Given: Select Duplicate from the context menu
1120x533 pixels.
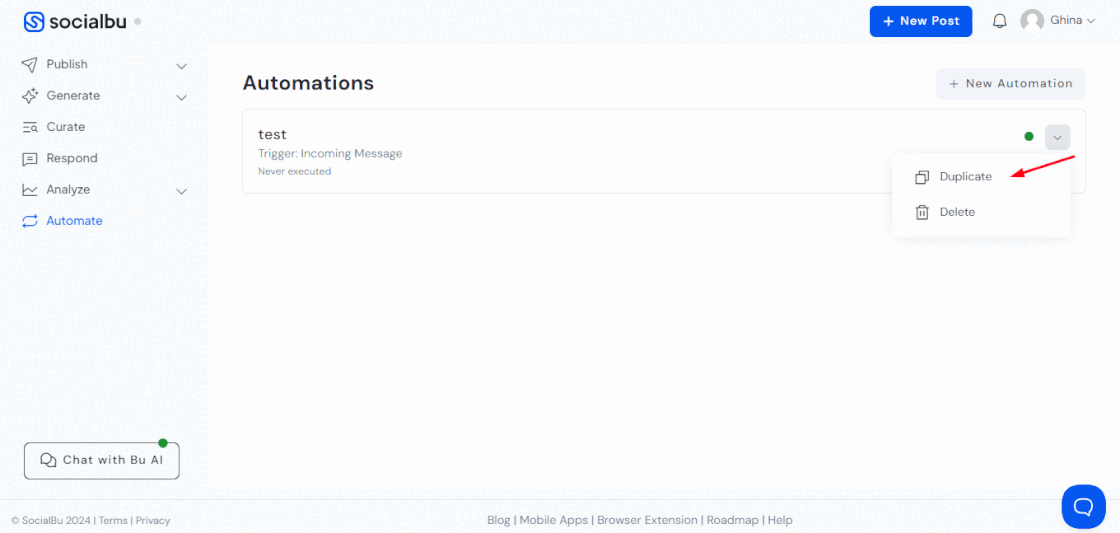Looking at the screenshot, I should coord(965,177).
